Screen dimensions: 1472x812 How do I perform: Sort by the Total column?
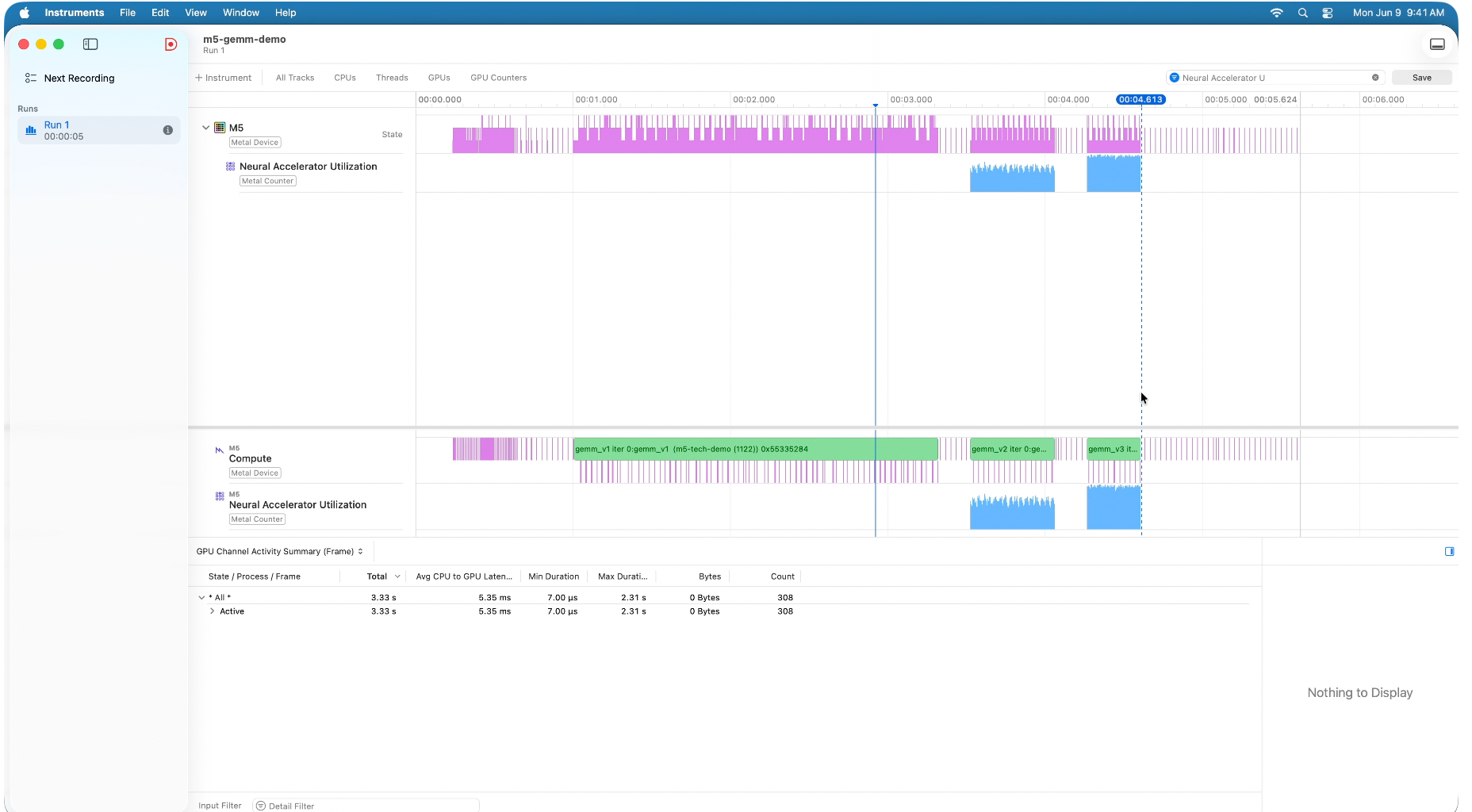coord(377,576)
